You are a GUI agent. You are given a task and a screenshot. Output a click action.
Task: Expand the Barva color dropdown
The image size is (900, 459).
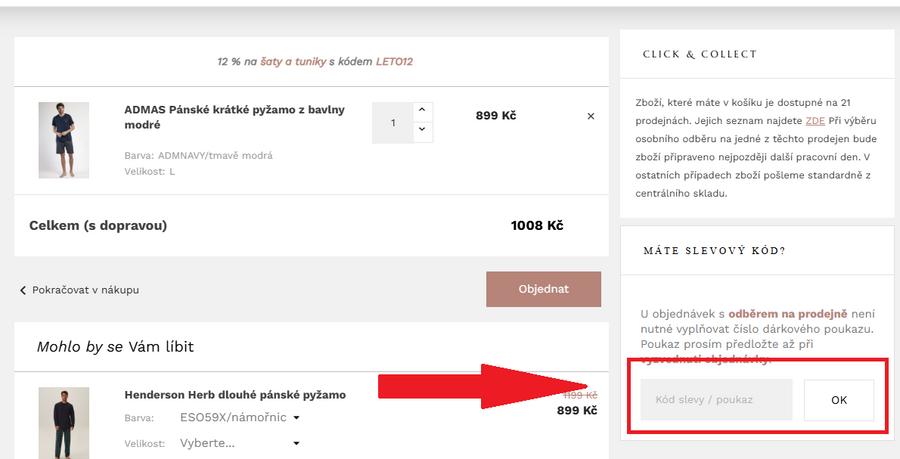(240, 418)
